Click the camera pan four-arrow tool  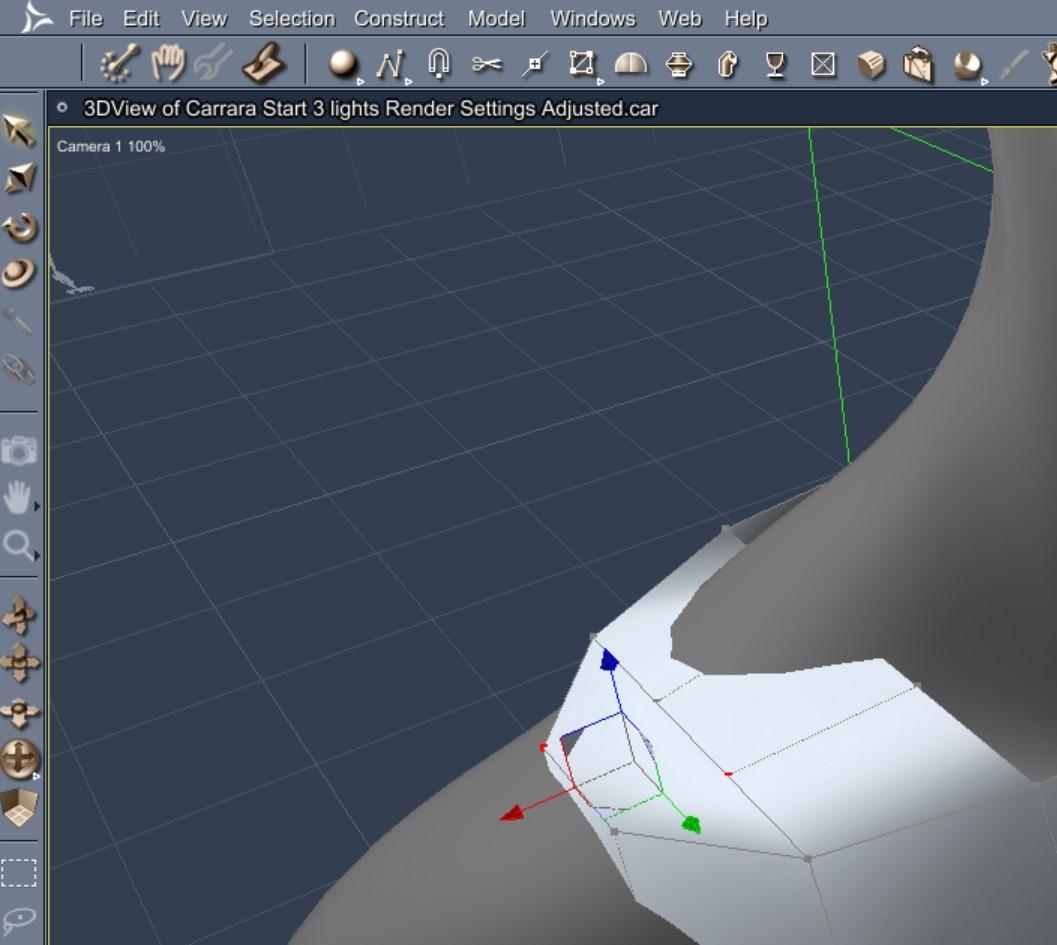(20, 663)
